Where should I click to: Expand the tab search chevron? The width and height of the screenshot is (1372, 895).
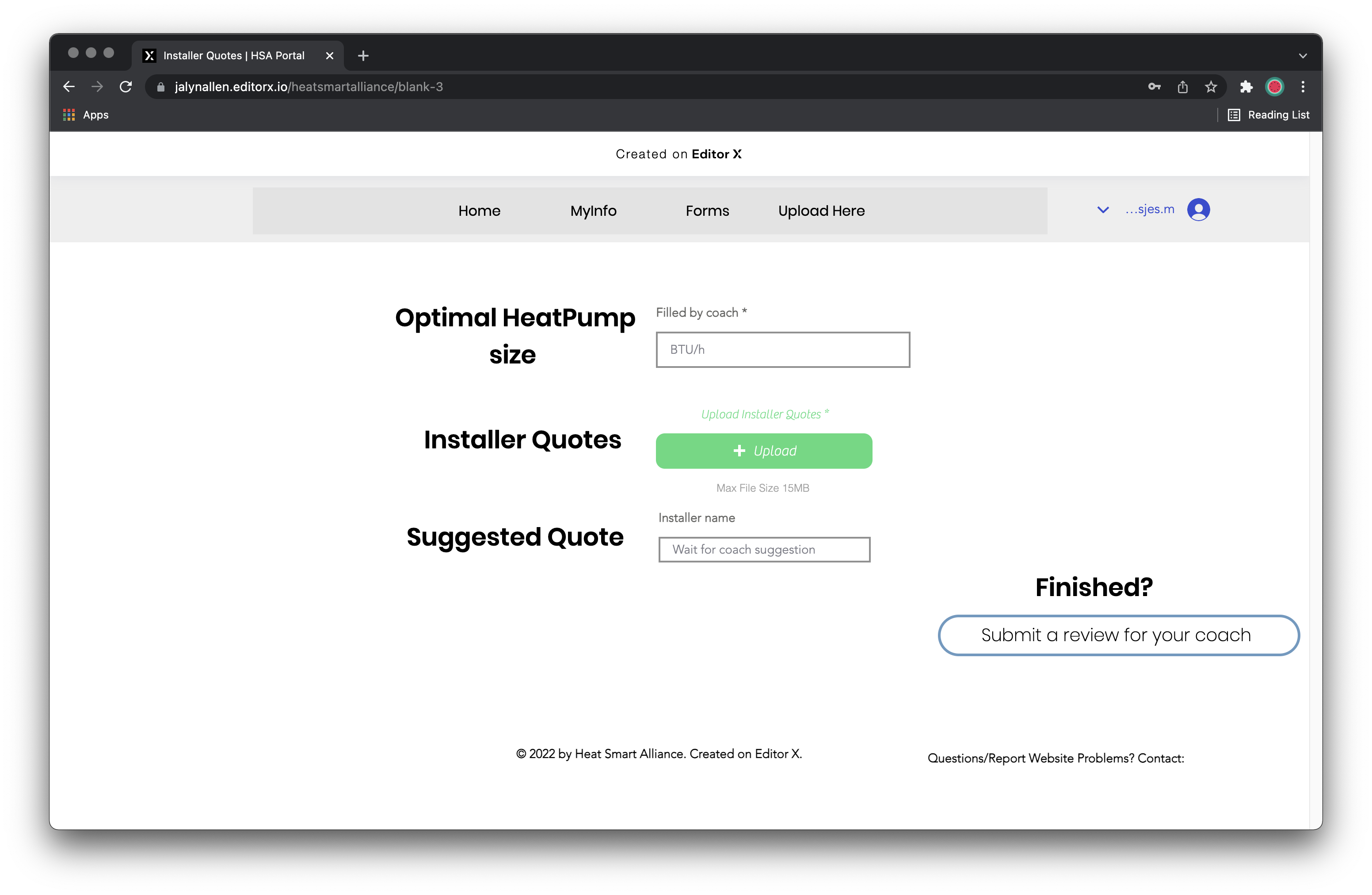(x=1302, y=56)
